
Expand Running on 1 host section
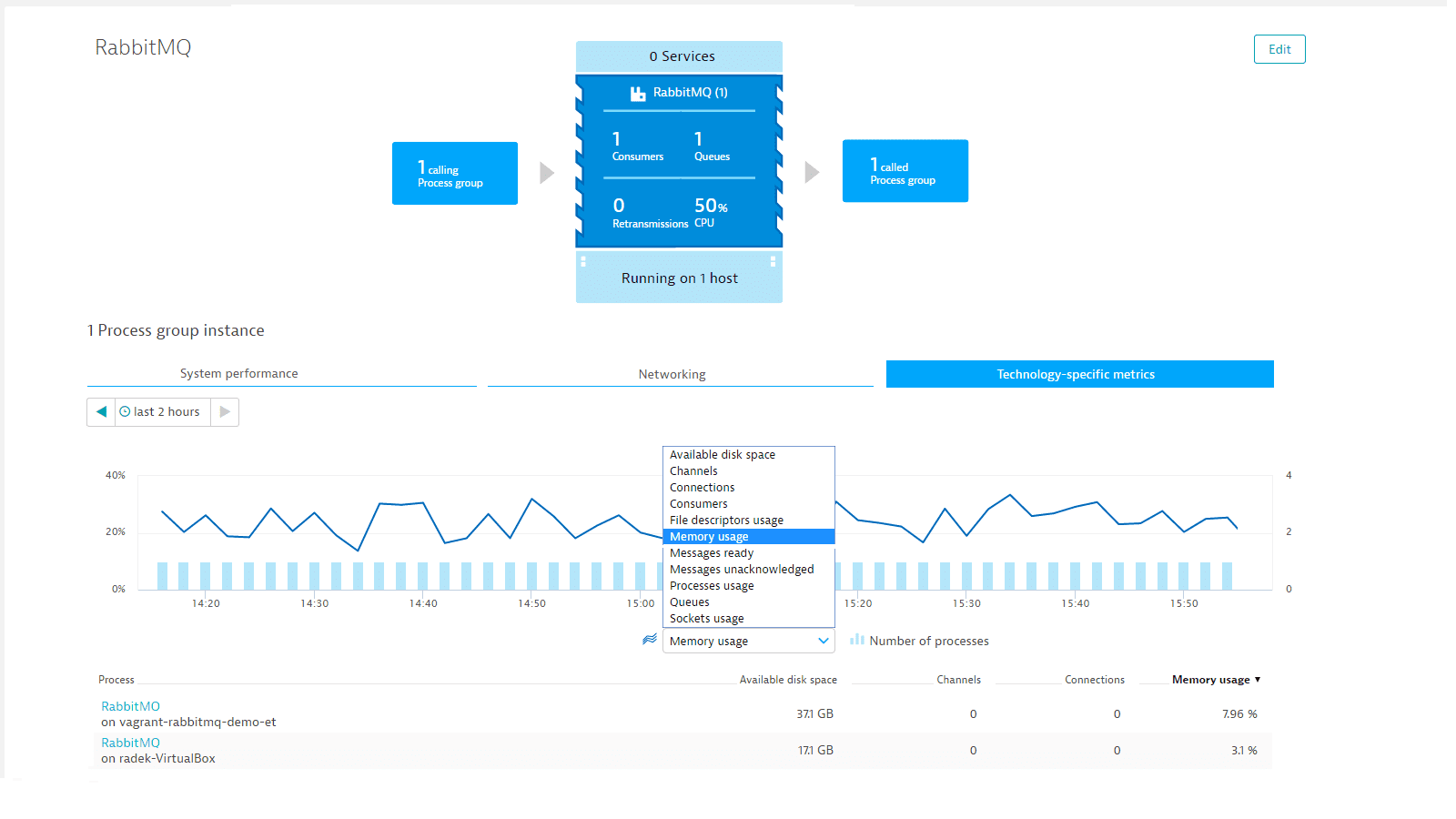pyautogui.click(x=679, y=278)
